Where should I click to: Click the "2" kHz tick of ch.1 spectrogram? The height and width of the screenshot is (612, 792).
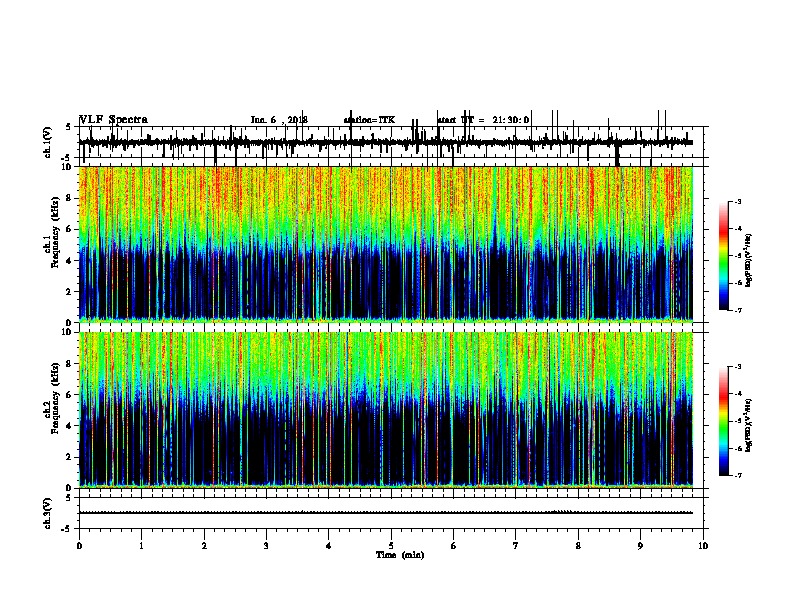pyautogui.click(x=70, y=292)
